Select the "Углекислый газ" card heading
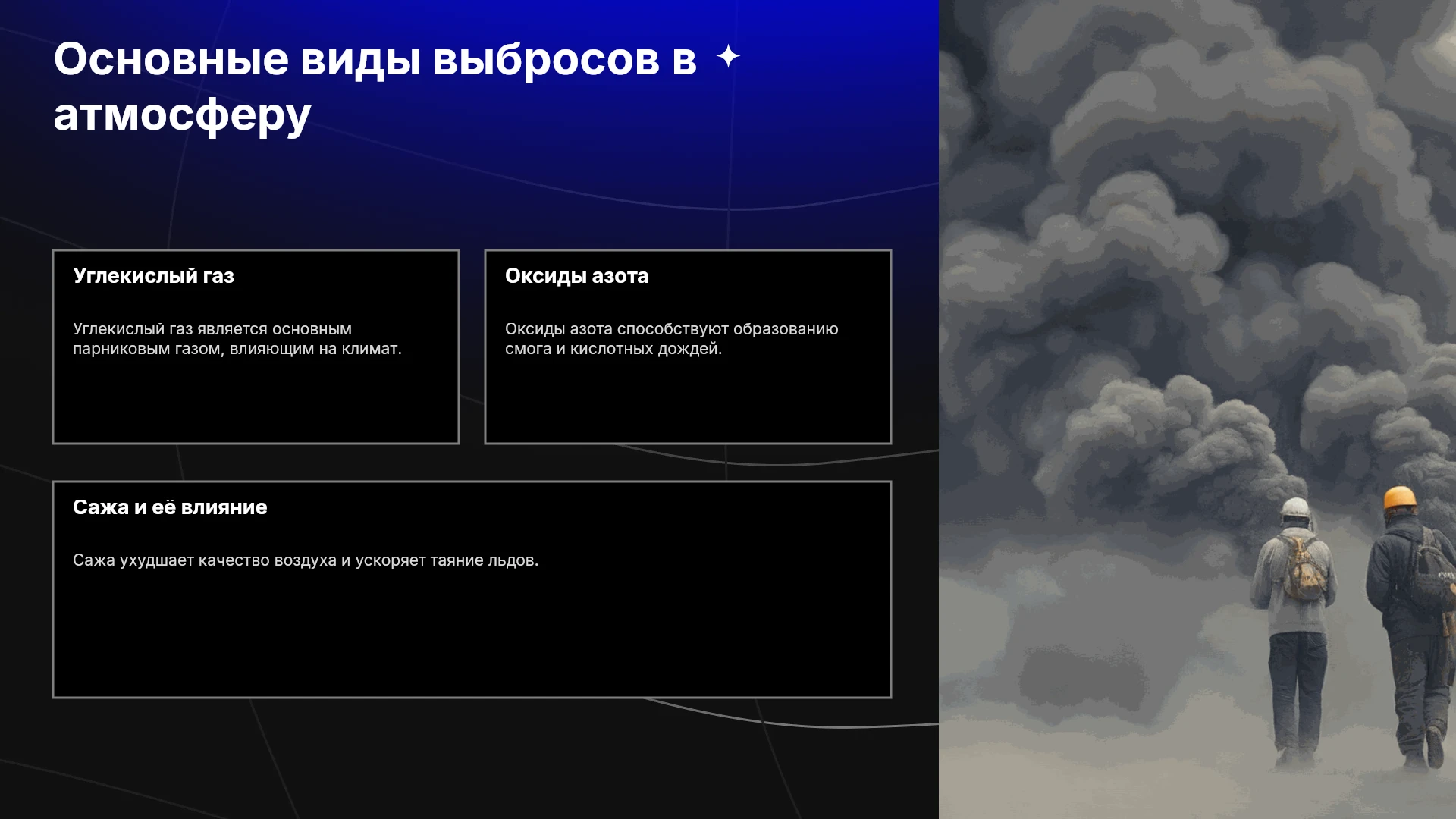The width and height of the screenshot is (1456, 819). [x=153, y=276]
